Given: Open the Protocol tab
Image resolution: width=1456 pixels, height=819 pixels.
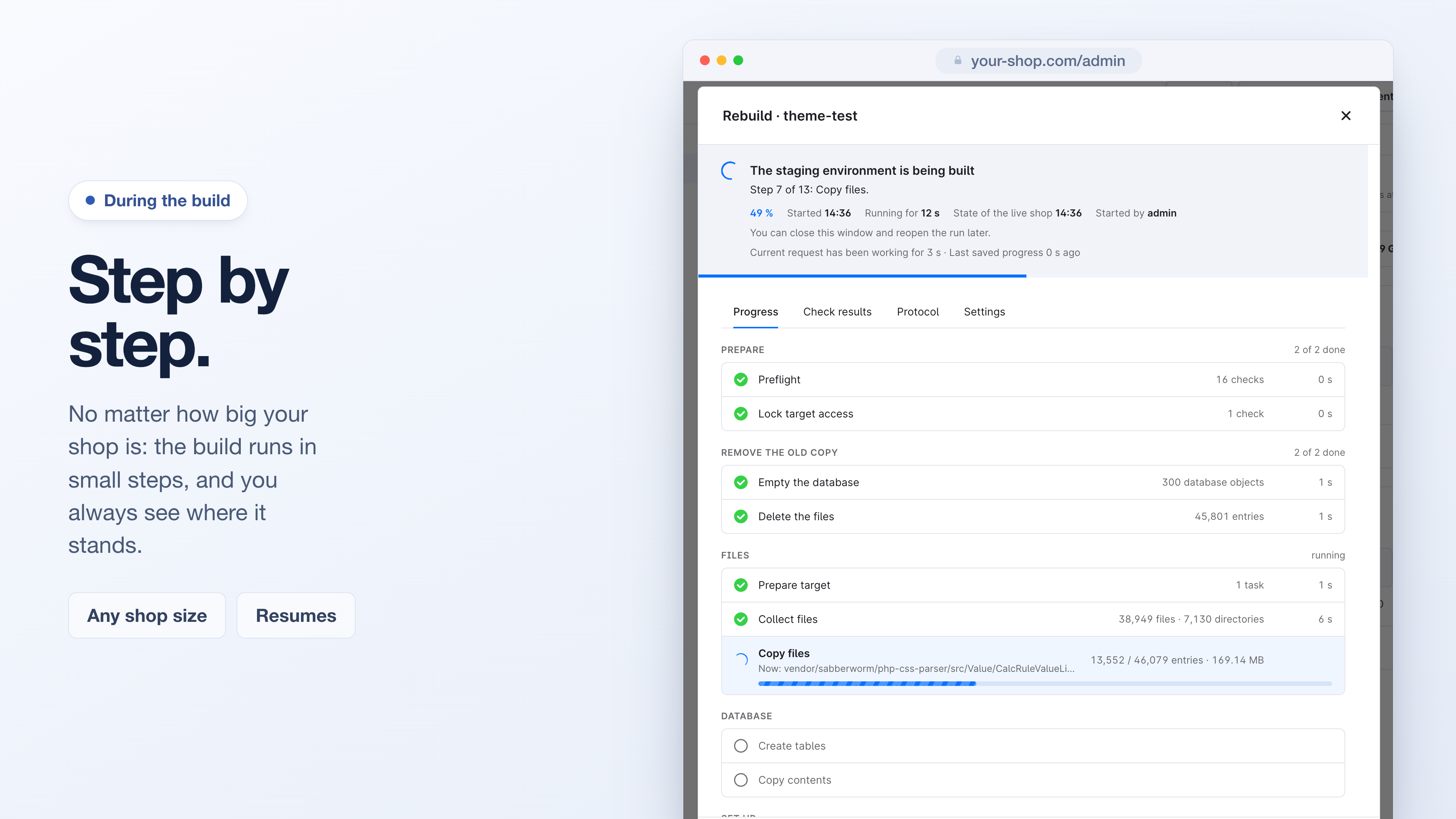Looking at the screenshot, I should (x=917, y=312).
